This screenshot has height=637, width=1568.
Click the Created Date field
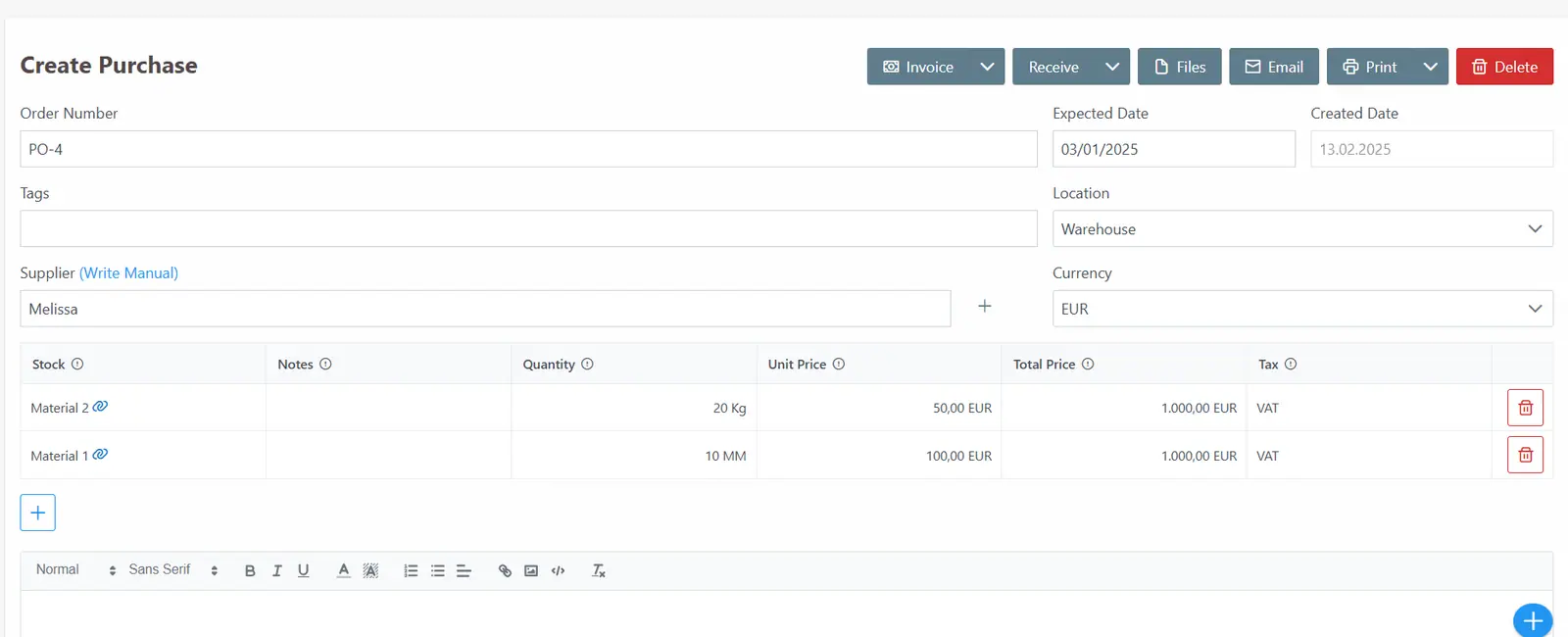1432,149
